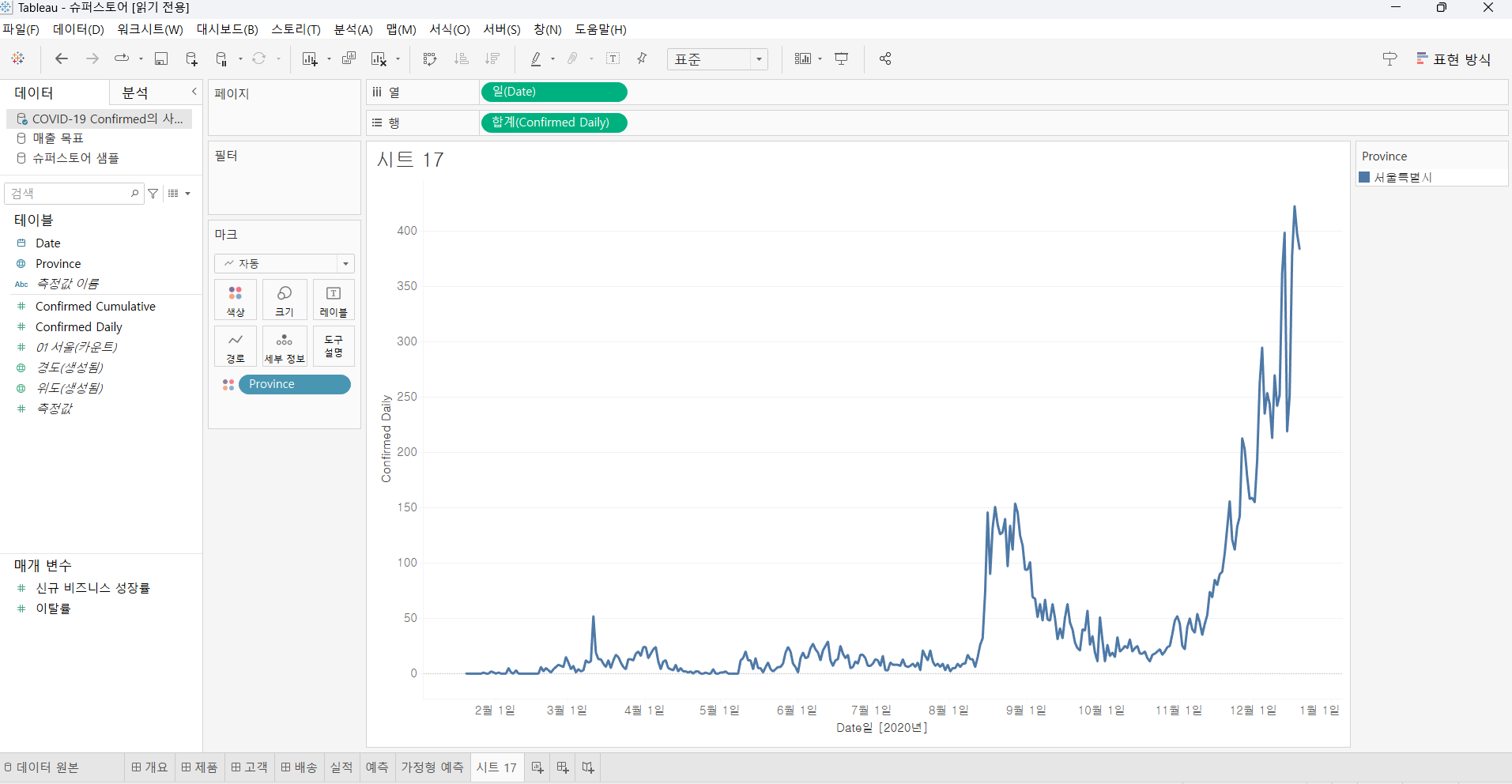Click the 시트 17 sheet title
This screenshot has width=1512, height=784.
point(410,160)
